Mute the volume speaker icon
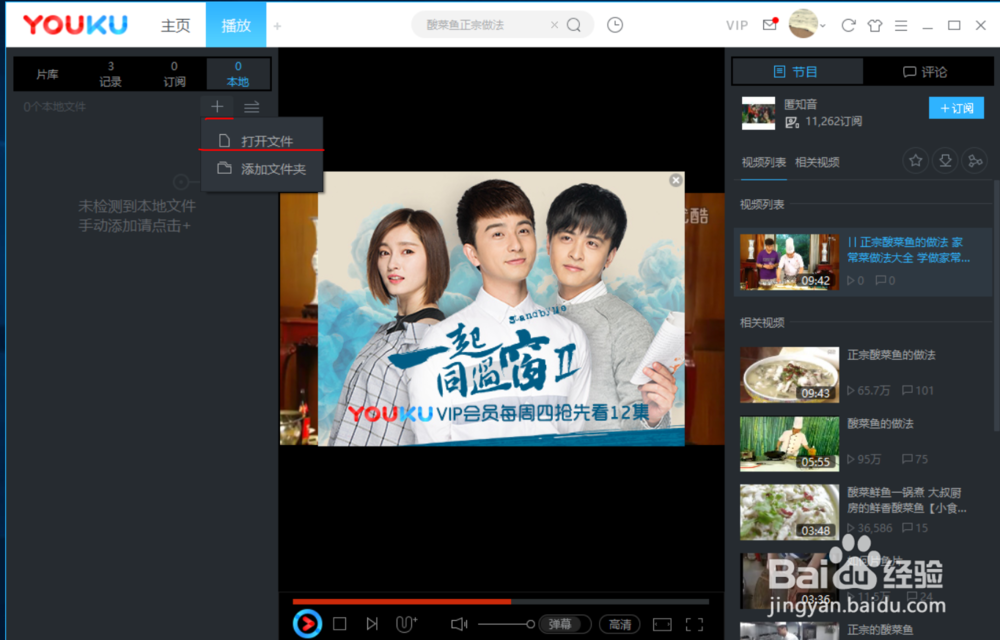This screenshot has width=1000, height=640. [459, 624]
